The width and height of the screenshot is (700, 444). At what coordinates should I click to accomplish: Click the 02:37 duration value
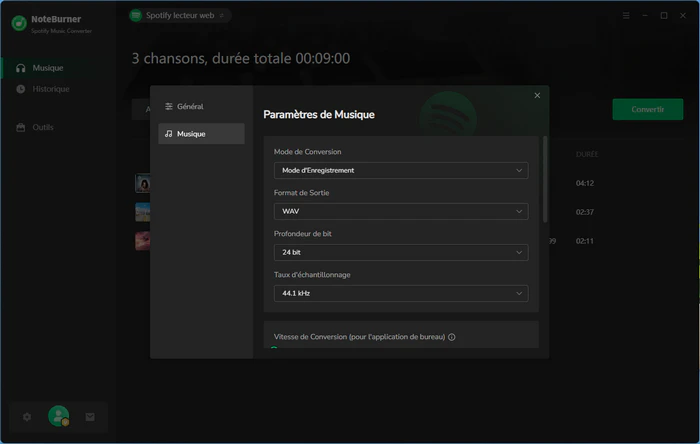(584, 212)
